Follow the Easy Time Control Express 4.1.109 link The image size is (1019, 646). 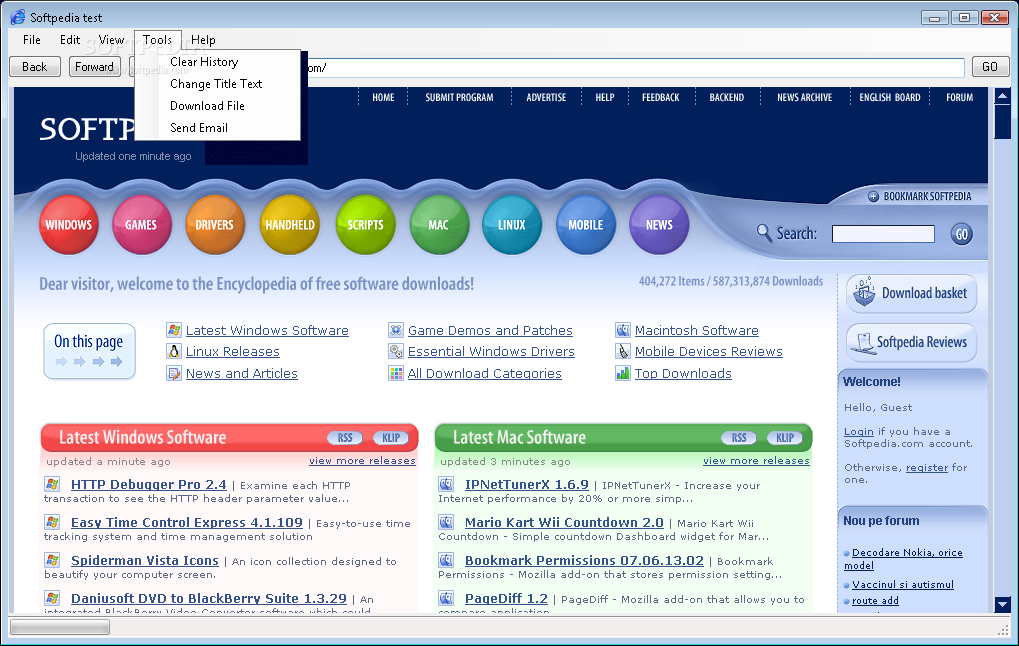click(x=187, y=523)
